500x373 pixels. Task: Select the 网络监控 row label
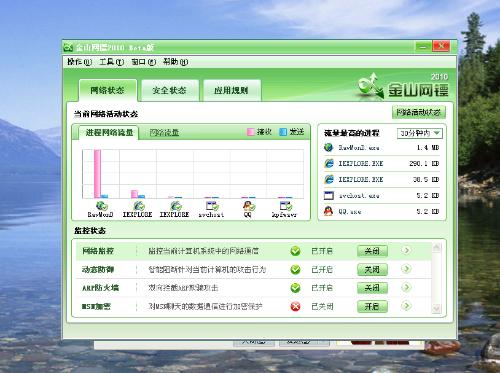pos(98,251)
